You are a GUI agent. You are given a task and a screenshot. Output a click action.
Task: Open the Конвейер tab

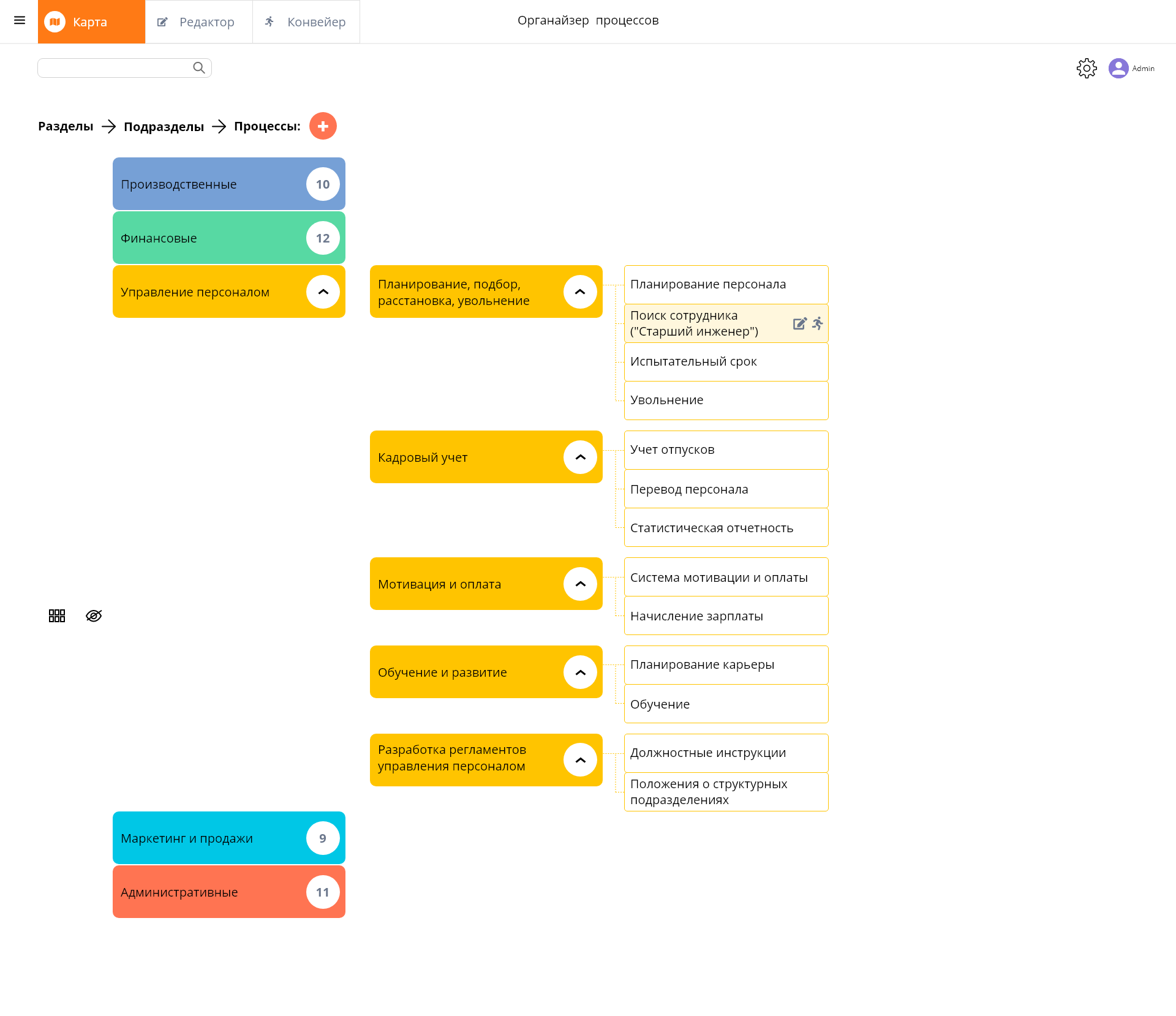[306, 22]
